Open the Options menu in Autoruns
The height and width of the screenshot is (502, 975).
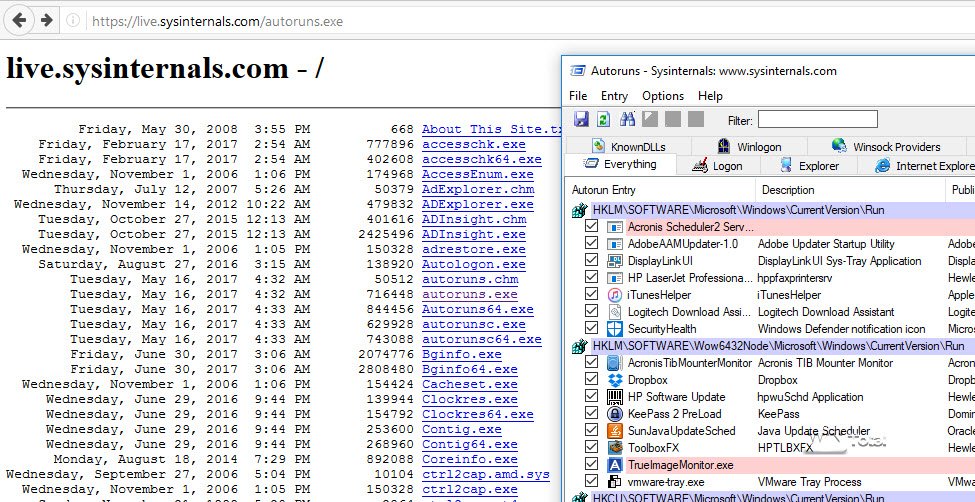click(663, 96)
